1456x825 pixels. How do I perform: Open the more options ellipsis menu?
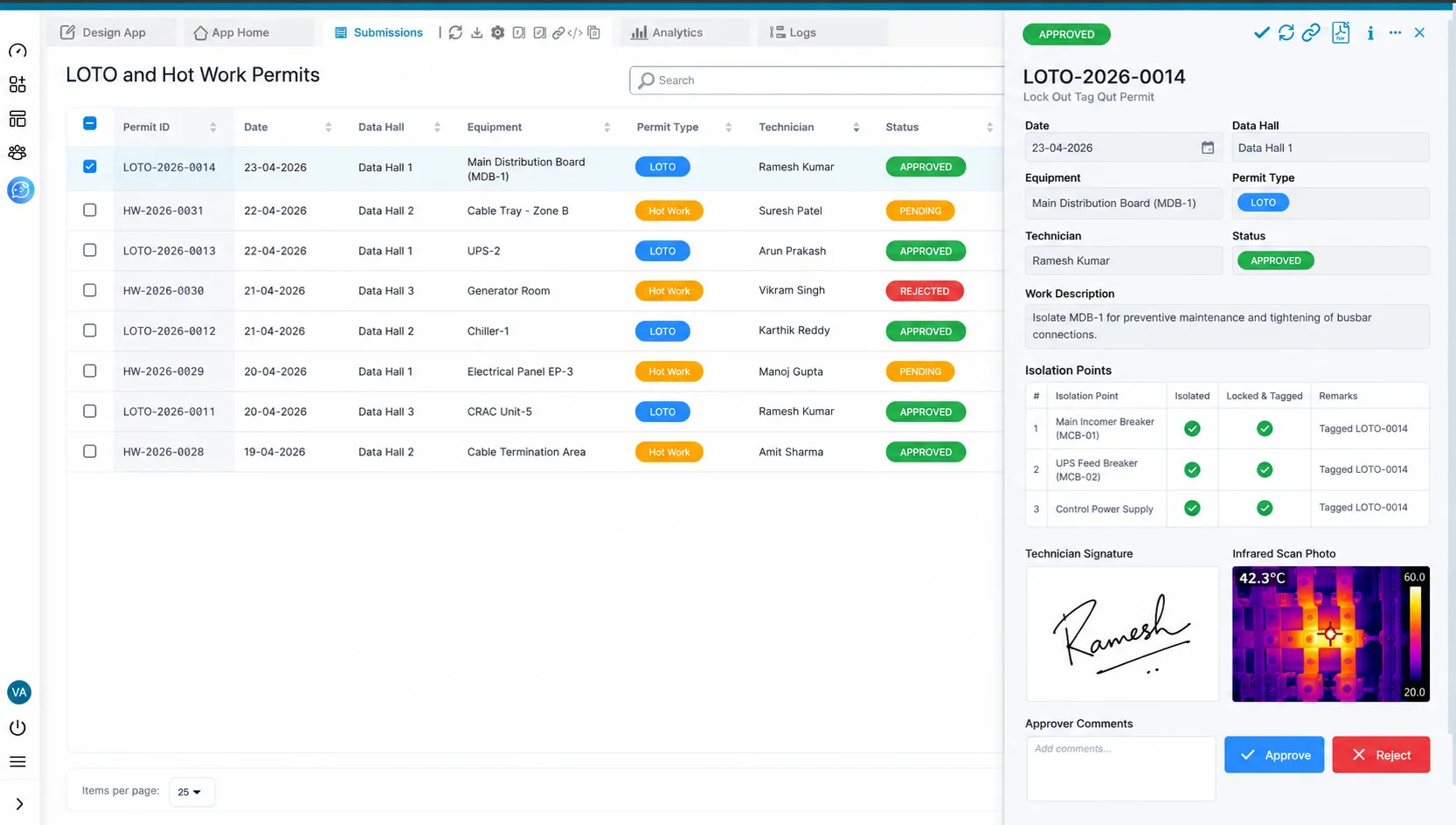coord(1395,32)
